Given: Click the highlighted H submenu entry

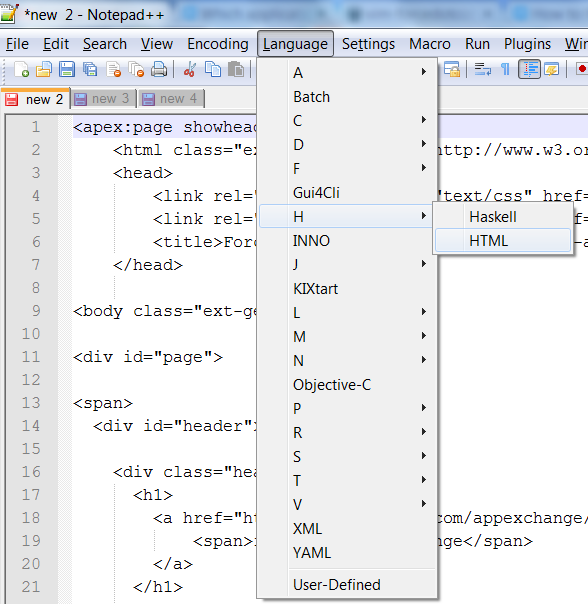Looking at the screenshot, I should coord(348,216).
